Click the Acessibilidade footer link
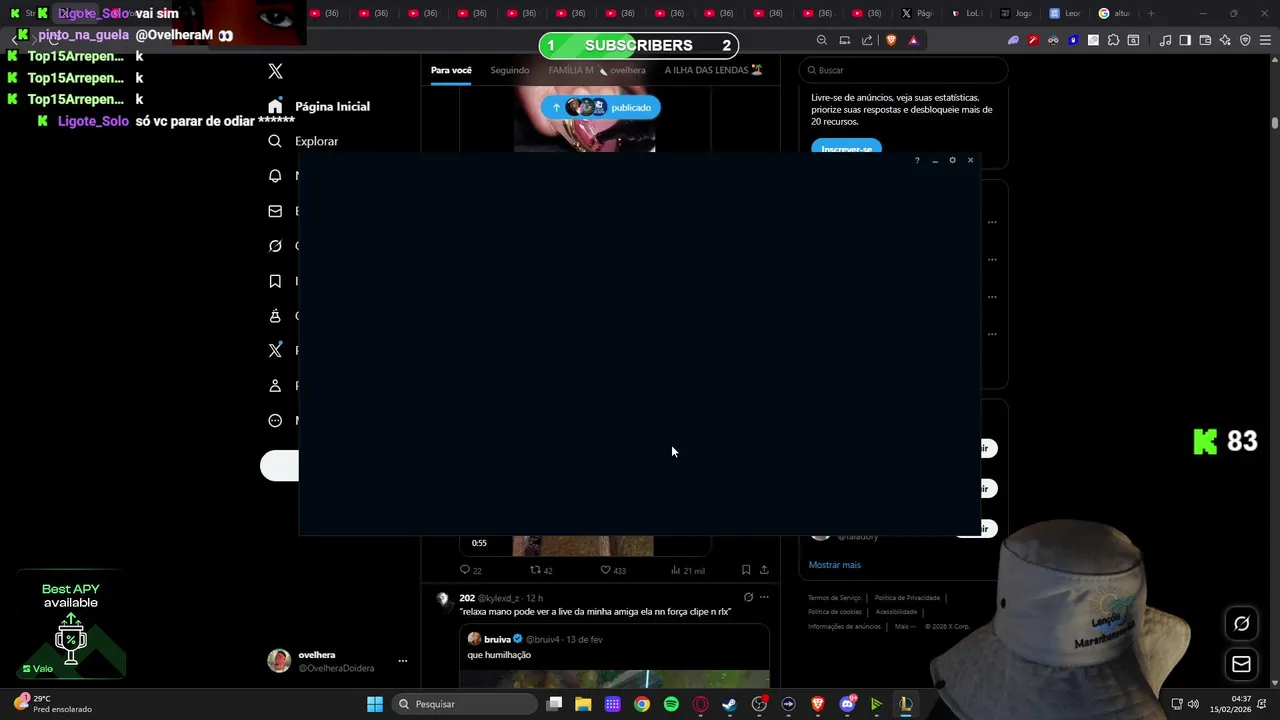Image resolution: width=1280 pixels, height=720 pixels. [x=896, y=612]
